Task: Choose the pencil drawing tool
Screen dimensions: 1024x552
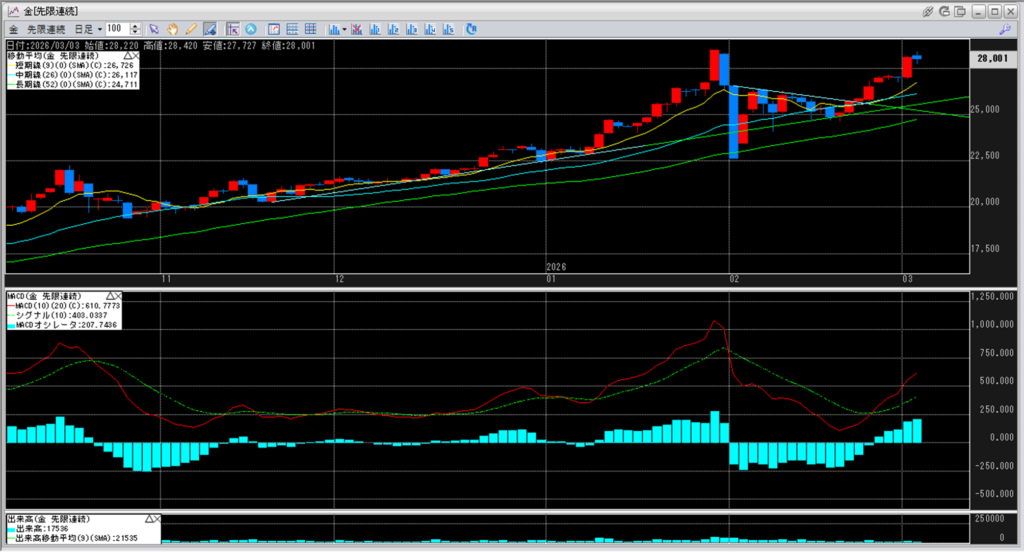Action: pyautogui.click(x=190, y=29)
